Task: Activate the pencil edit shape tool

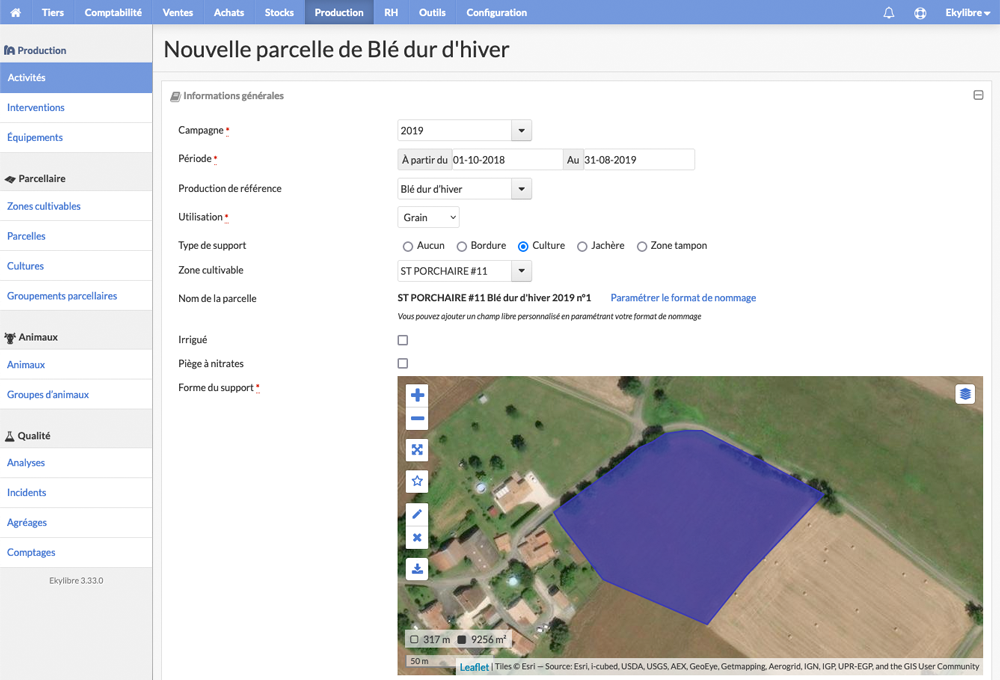Action: point(417,514)
